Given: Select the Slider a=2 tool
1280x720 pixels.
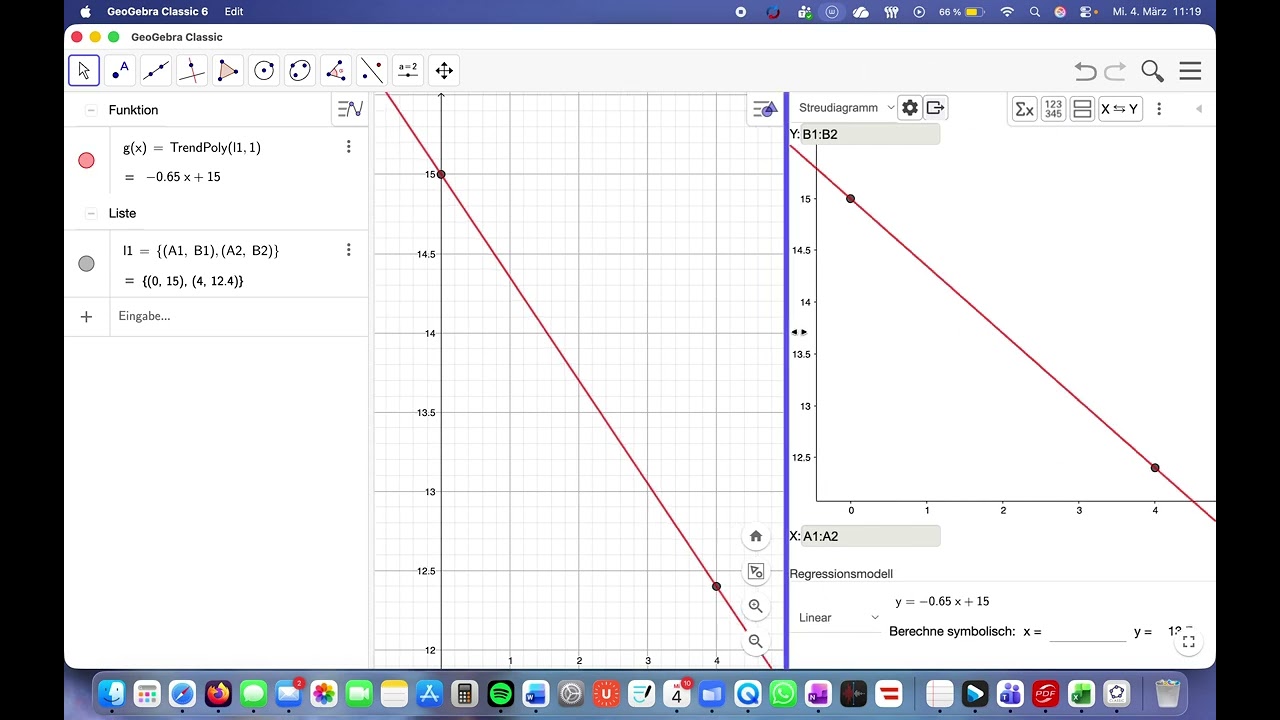Looking at the screenshot, I should pyautogui.click(x=408, y=71).
